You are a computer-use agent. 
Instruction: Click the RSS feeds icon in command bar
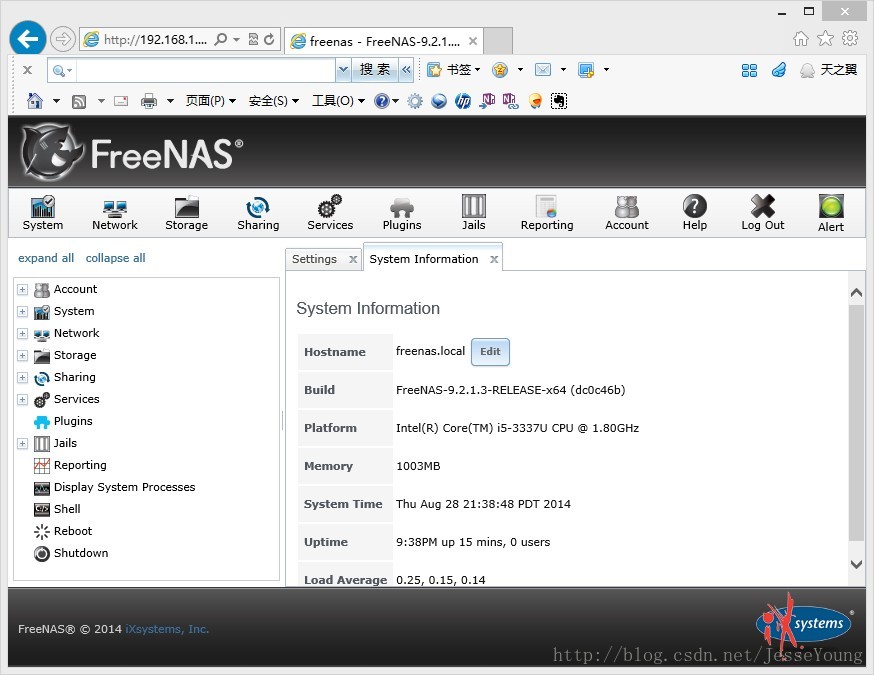[x=79, y=101]
